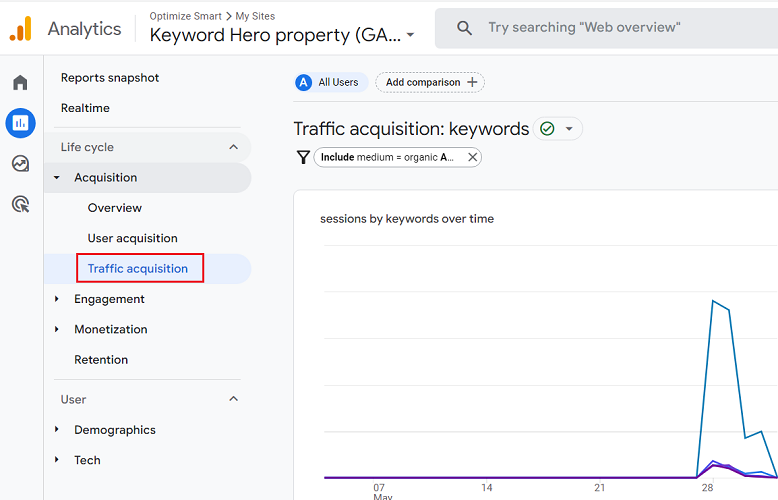778x500 pixels.
Task: Click the Acquisition menu label
Action: coord(106,178)
